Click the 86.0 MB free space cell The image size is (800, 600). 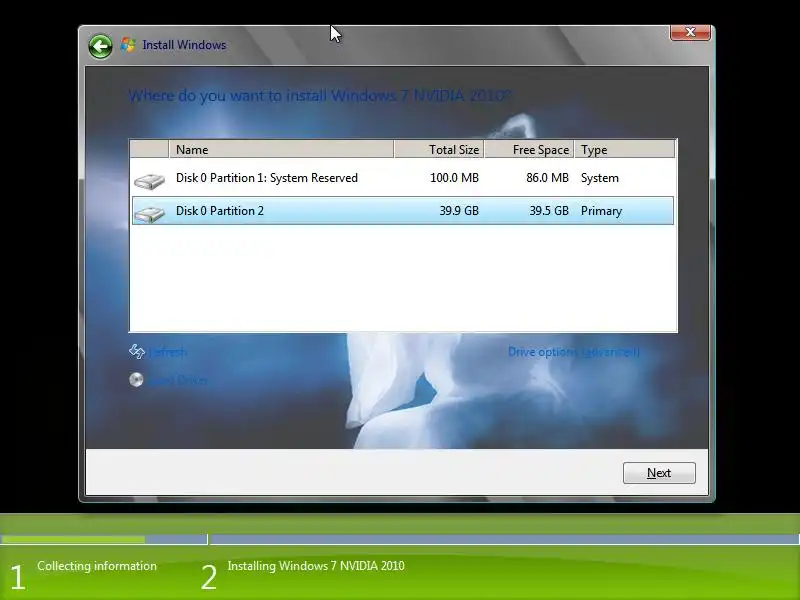547,178
